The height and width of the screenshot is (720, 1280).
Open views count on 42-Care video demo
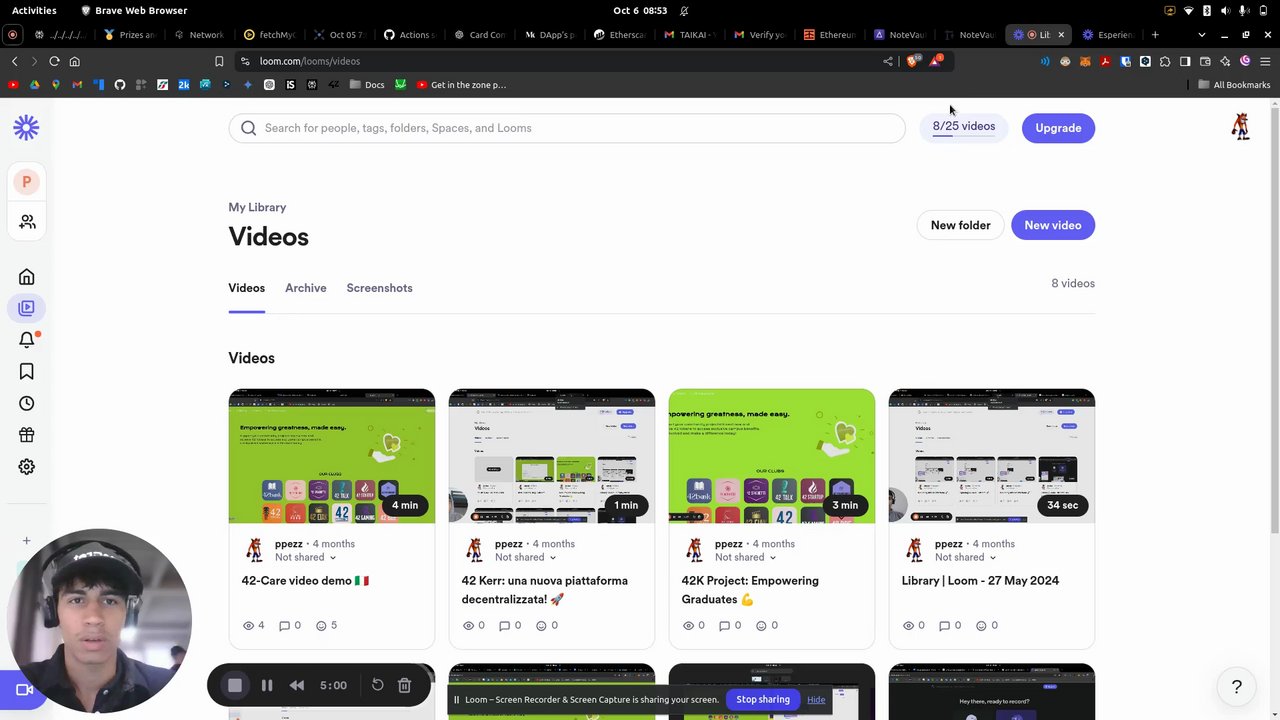click(254, 625)
